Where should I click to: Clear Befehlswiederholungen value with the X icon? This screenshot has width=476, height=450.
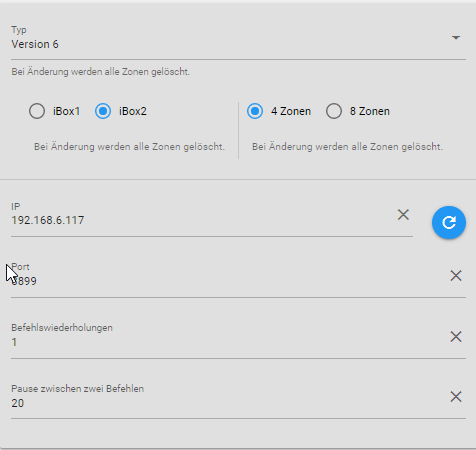point(456,337)
